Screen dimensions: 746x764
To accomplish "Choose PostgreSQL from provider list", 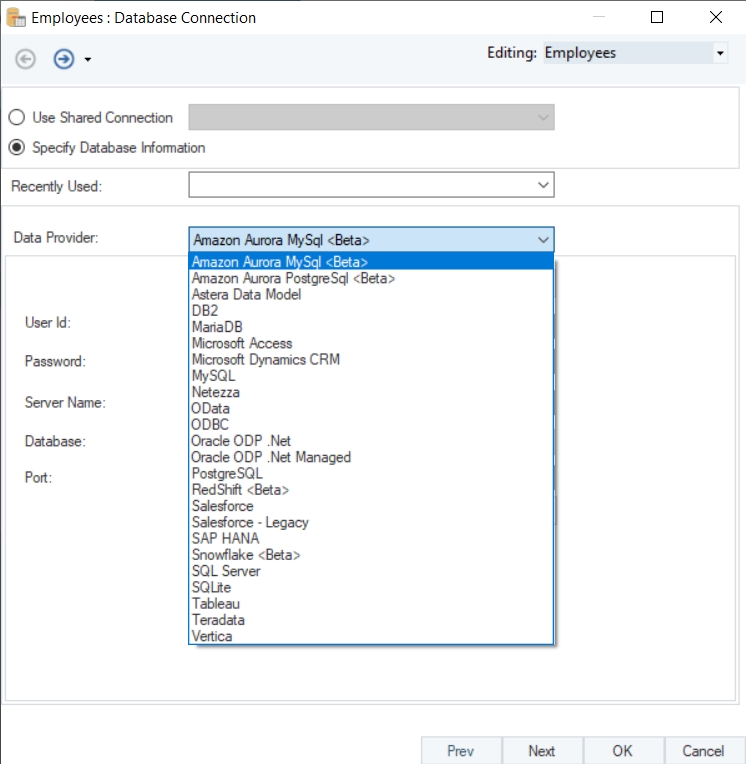I will point(227,473).
